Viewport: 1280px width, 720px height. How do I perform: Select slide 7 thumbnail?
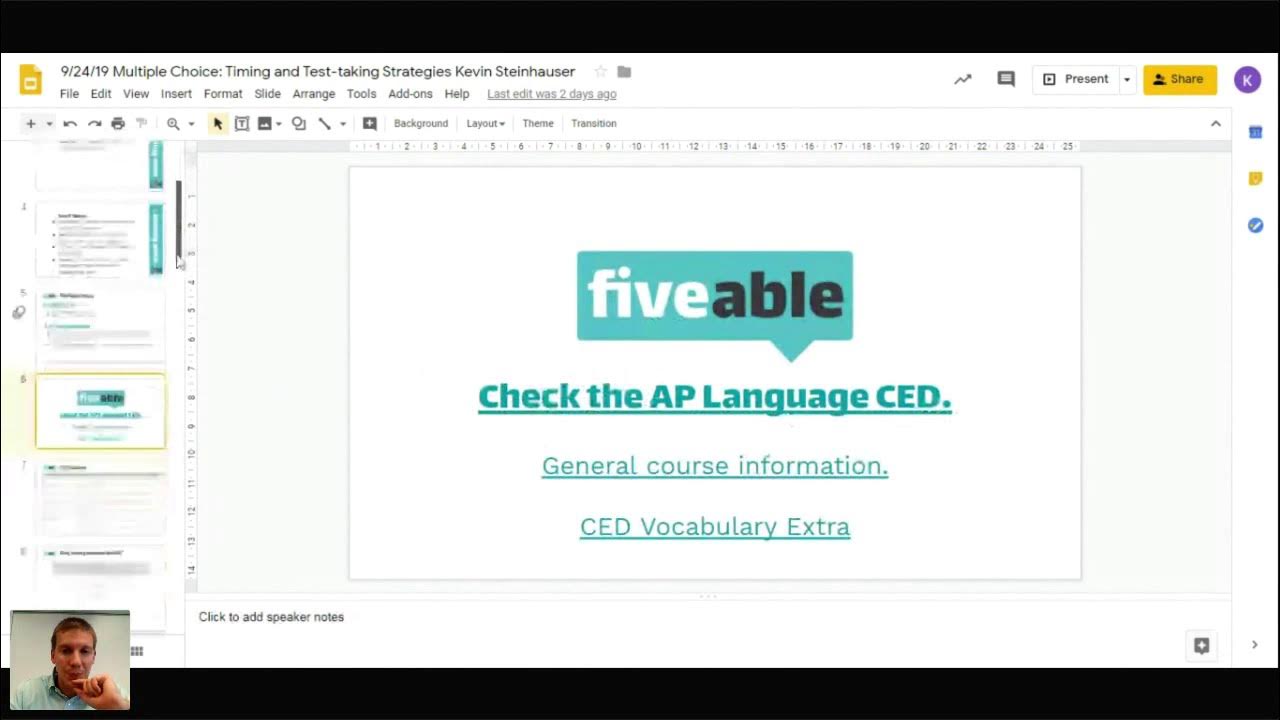point(100,497)
